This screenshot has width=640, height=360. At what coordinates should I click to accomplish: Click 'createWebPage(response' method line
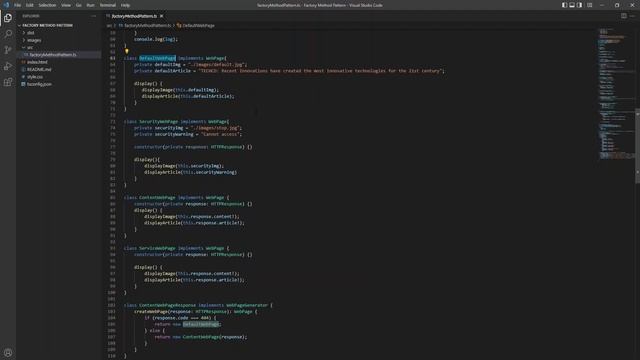(x=196, y=312)
